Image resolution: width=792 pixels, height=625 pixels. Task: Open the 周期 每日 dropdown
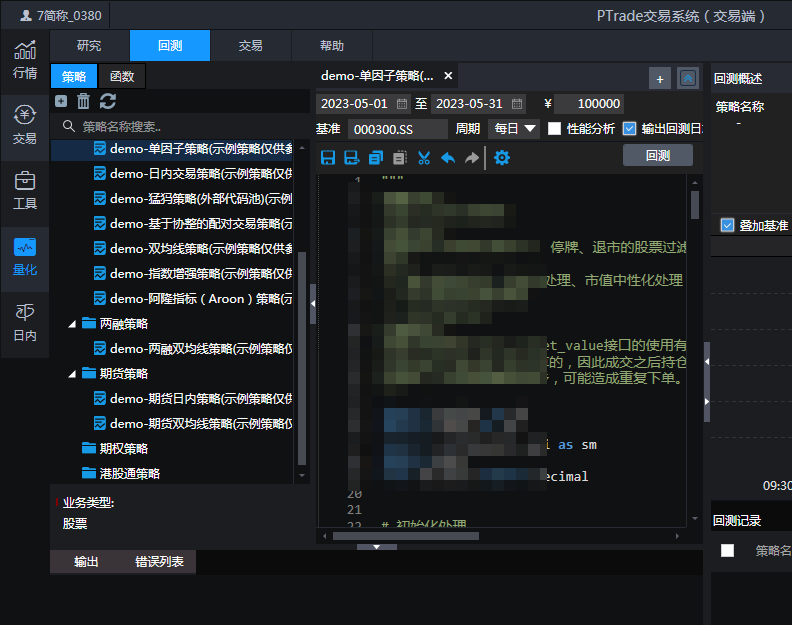(x=515, y=129)
